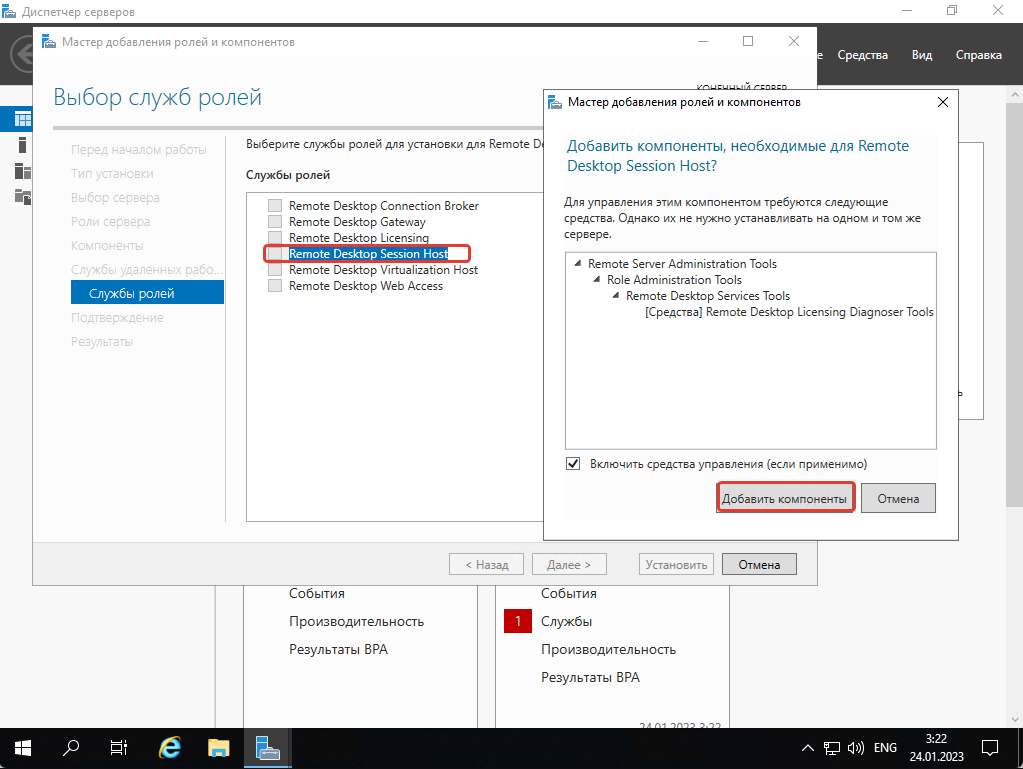Collapse the Remote Server Administration Tools node
This screenshot has width=1023, height=769.
[x=578, y=264]
